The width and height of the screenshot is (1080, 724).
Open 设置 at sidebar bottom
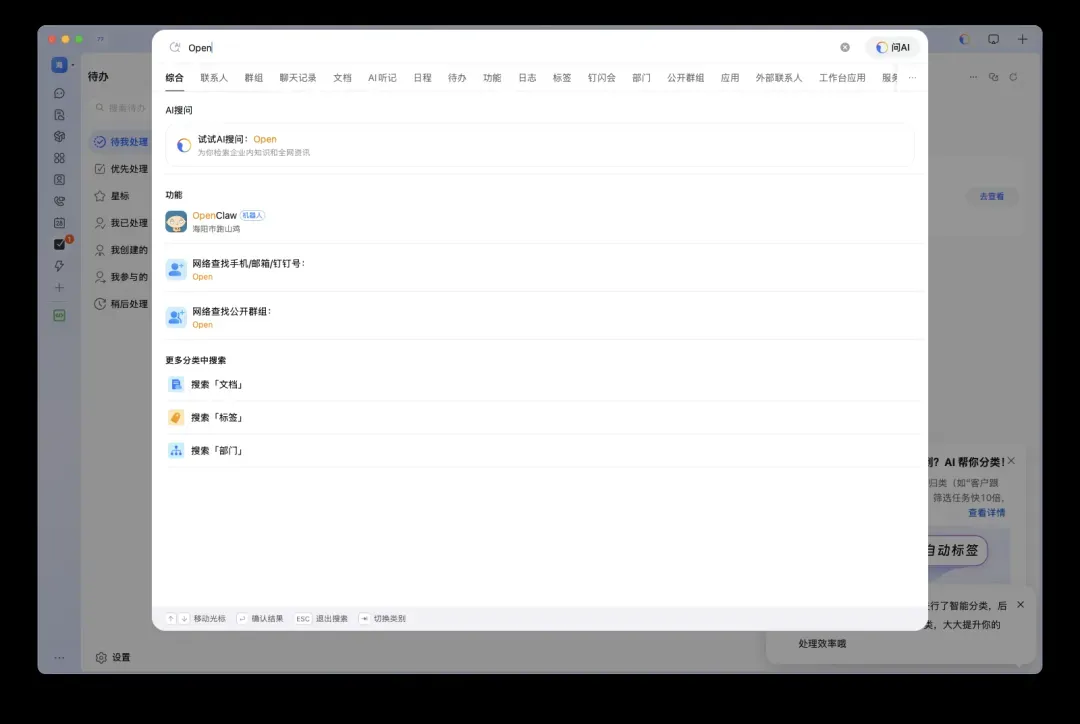[x=113, y=657]
